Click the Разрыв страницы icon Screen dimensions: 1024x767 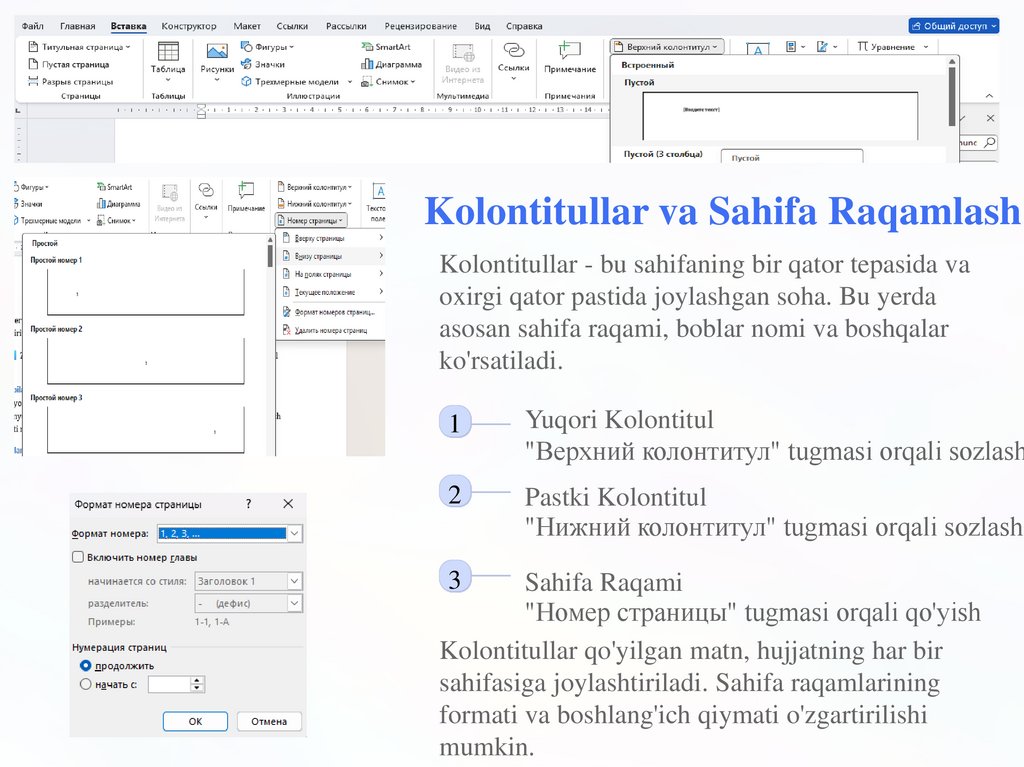click(x=34, y=81)
